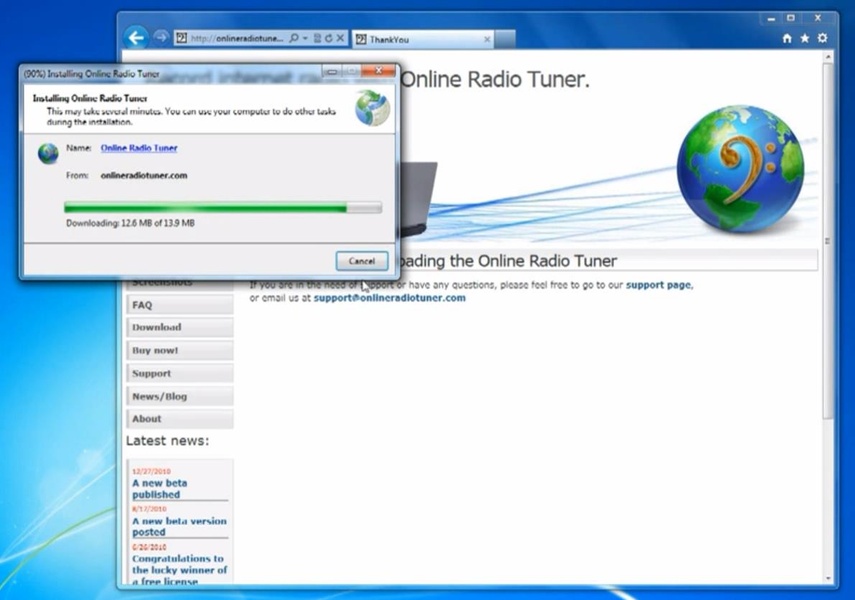Image resolution: width=855 pixels, height=600 pixels.
Task: Open 'A new beta version posted' news link
Action: [x=179, y=526]
